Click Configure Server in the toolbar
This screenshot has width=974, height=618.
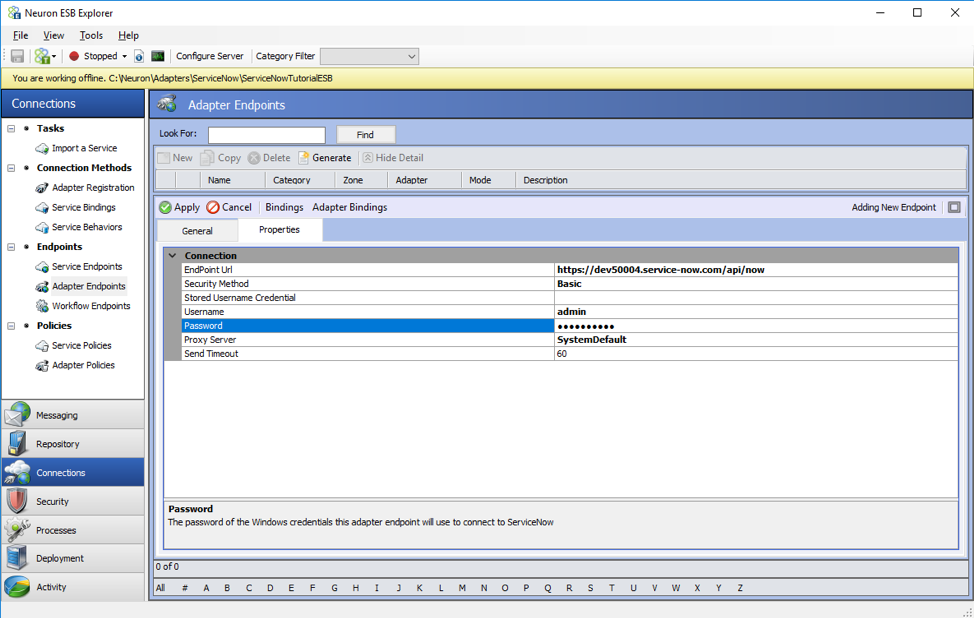point(210,56)
